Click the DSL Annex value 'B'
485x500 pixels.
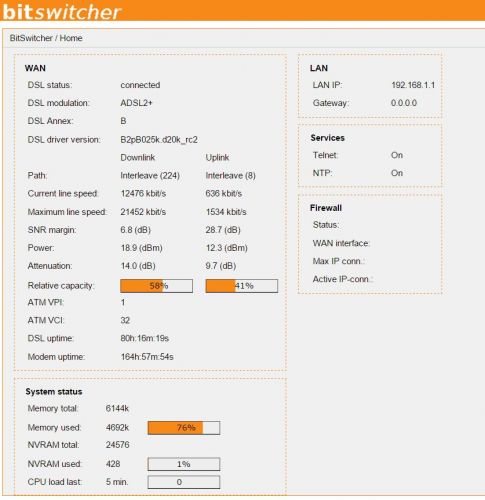[x=123, y=121]
